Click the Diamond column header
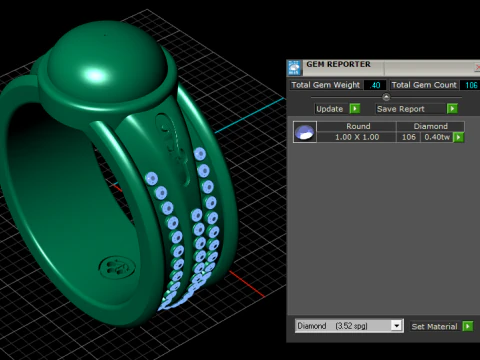Image resolution: width=480 pixels, height=360 pixels. (x=430, y=126)
